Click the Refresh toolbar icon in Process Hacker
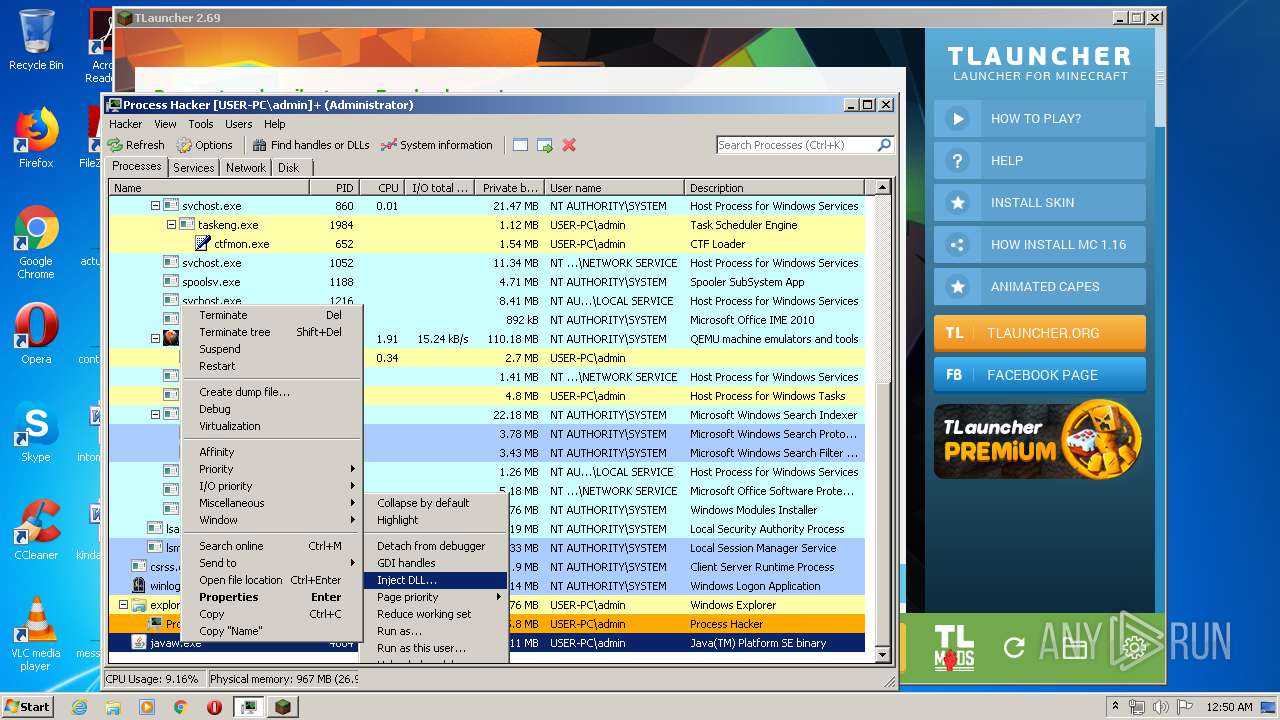The width and height of the screenshot is (1280, 720). point(117,145)
